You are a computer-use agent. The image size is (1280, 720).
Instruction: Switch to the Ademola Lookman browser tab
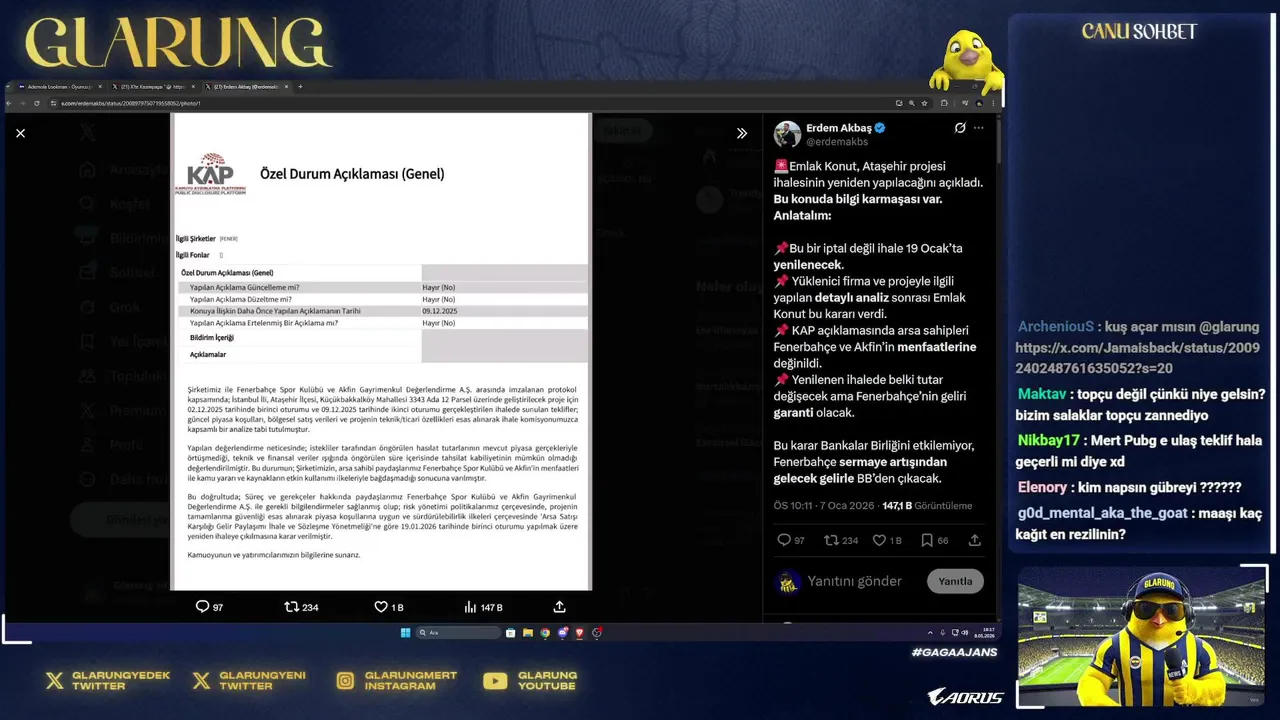pyautogui.click(x=59, y=87)
